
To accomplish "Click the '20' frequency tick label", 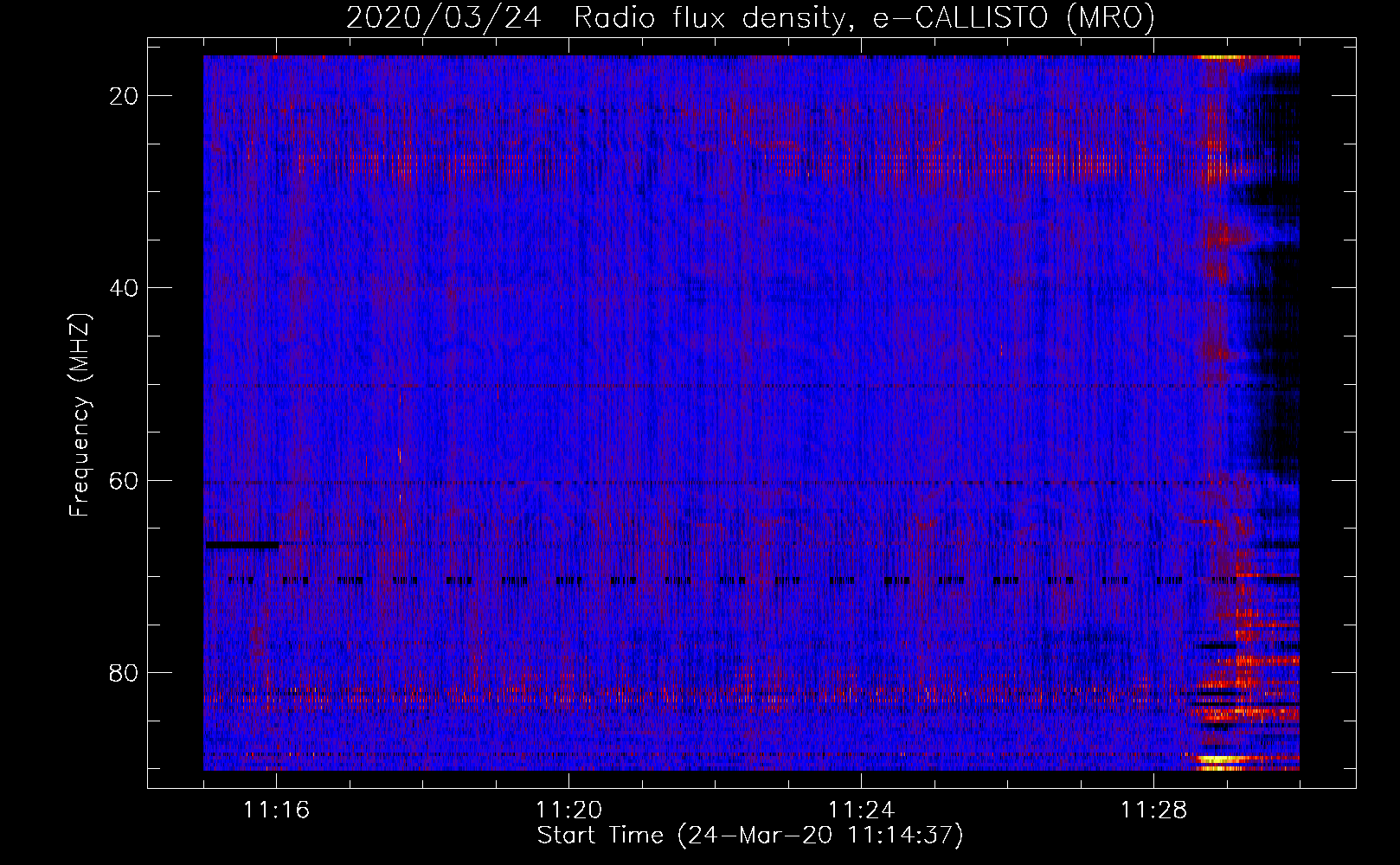I will [x=125, y=95].
